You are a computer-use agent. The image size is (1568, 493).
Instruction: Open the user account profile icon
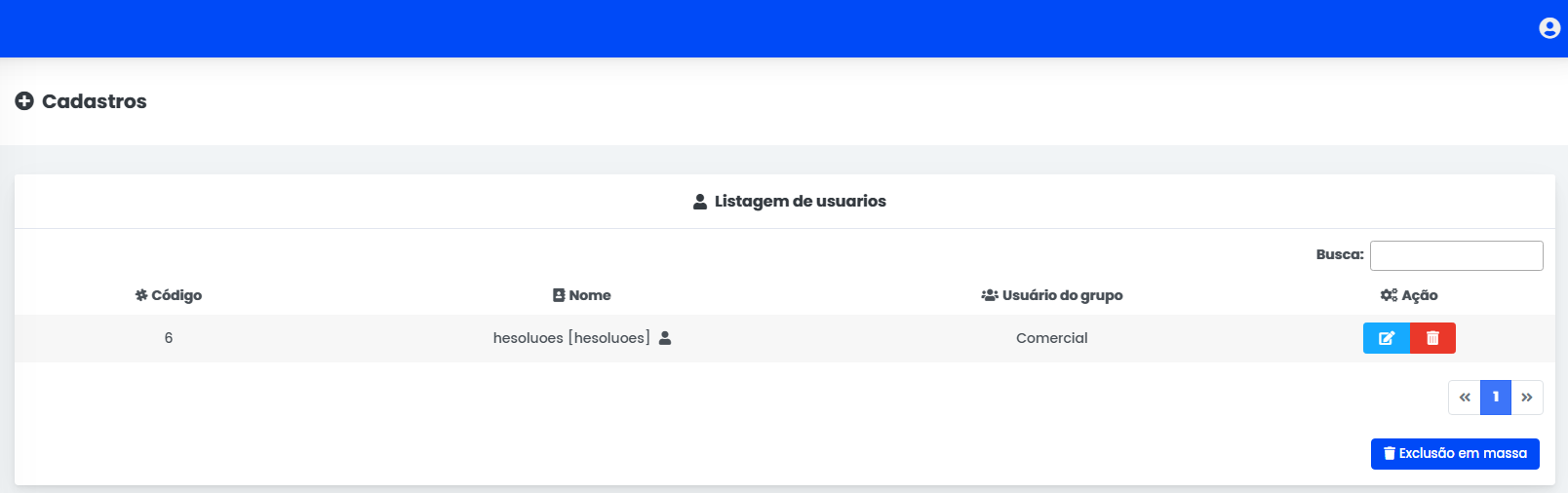(1549, 28)
